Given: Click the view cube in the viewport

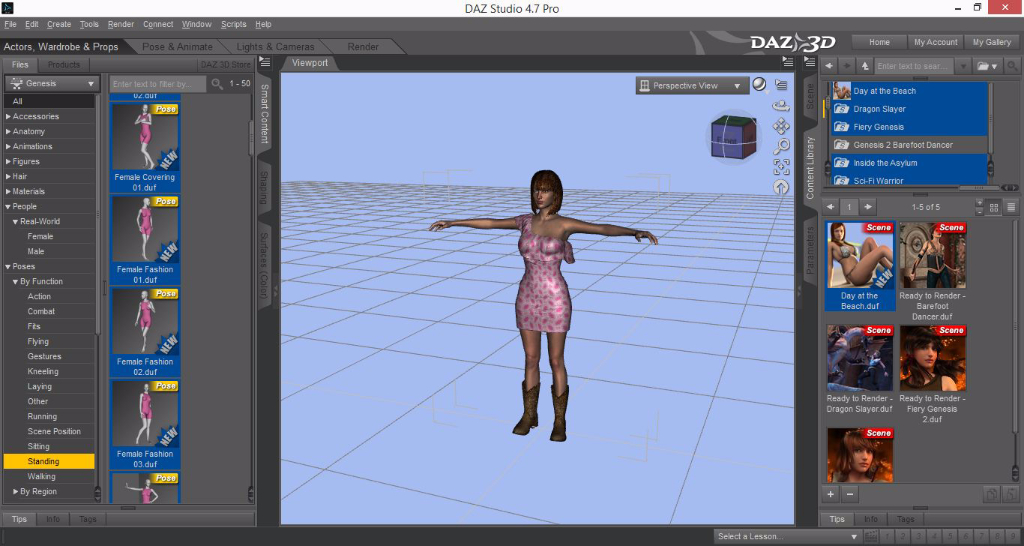Looking at the screenshot, I should click(x=733, y=137).
